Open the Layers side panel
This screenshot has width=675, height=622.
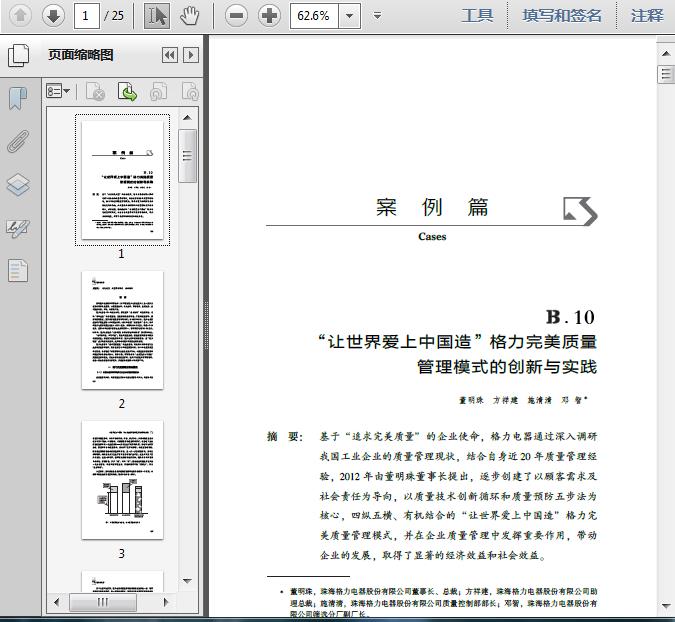[18, 185]
